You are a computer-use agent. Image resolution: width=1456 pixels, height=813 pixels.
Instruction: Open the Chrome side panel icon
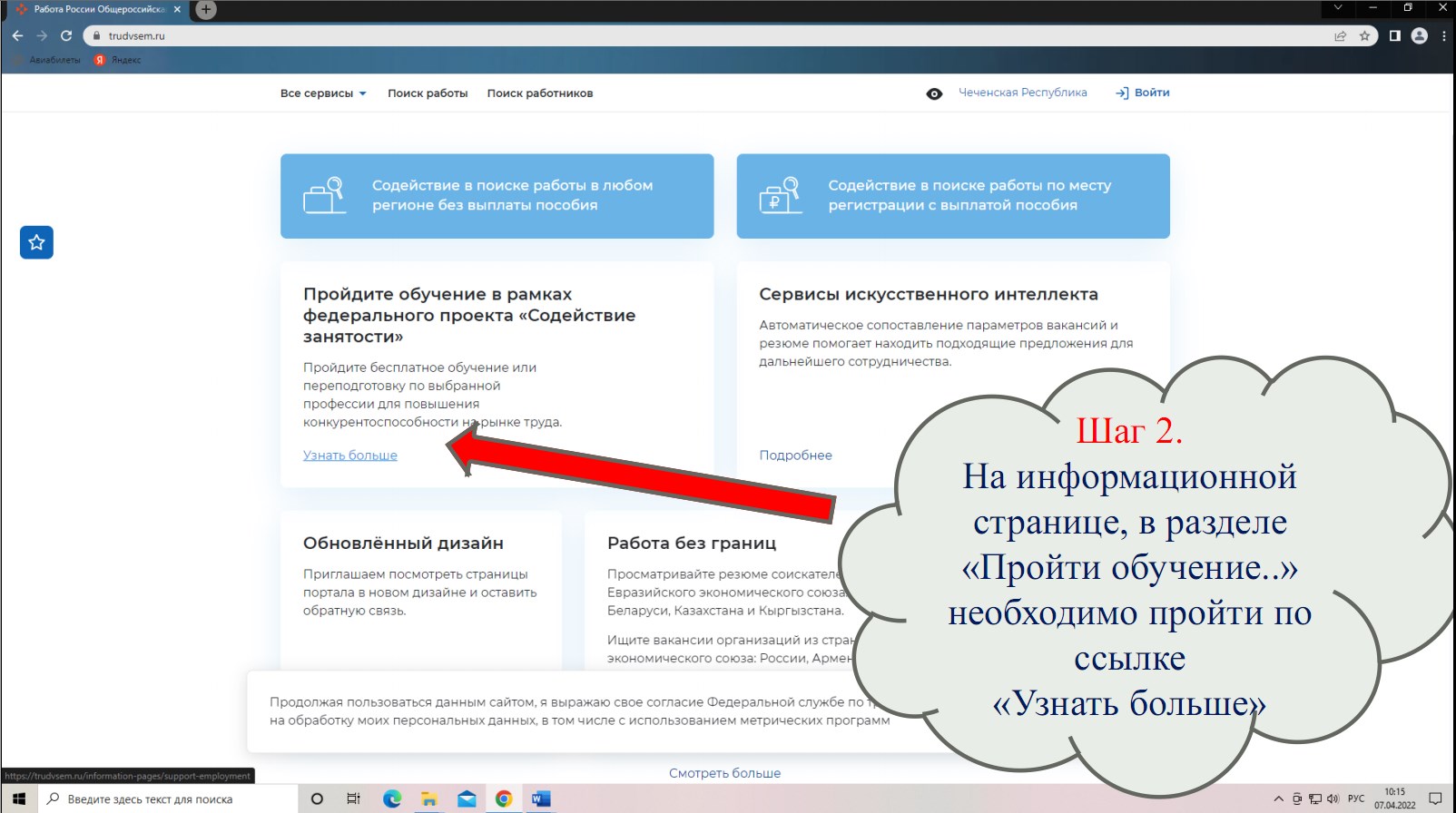click(1395, 35)
